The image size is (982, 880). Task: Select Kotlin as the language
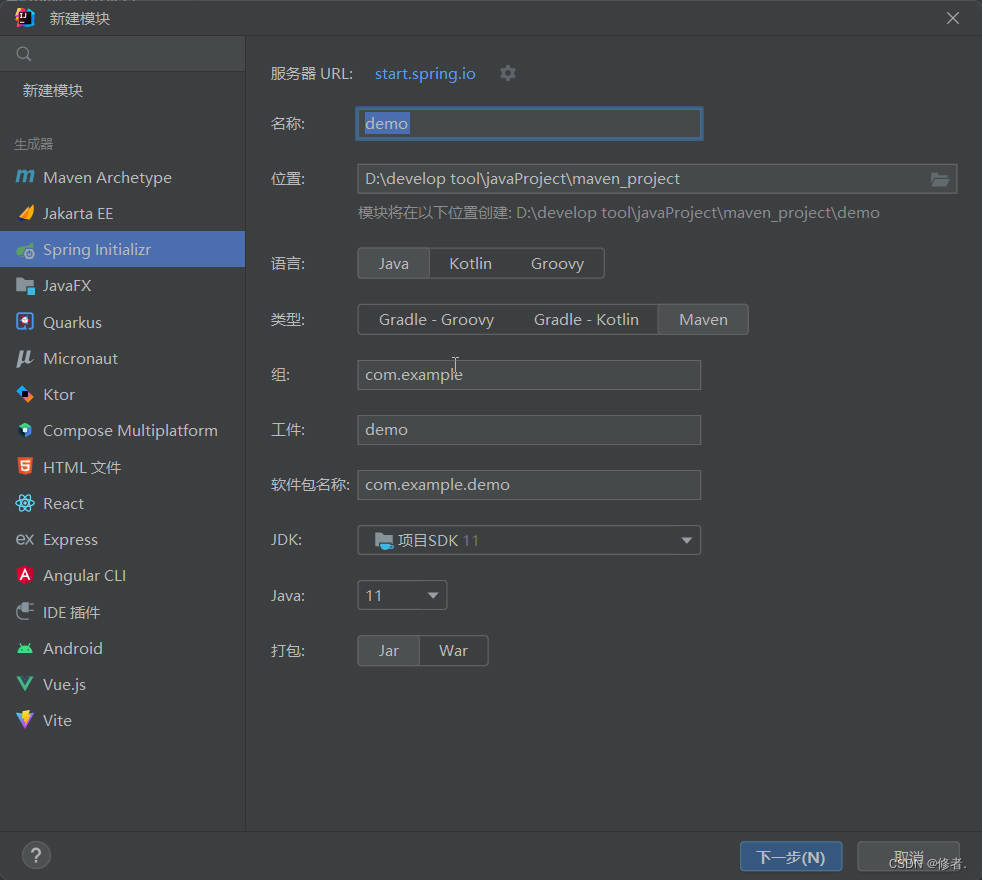pos(470,263)
